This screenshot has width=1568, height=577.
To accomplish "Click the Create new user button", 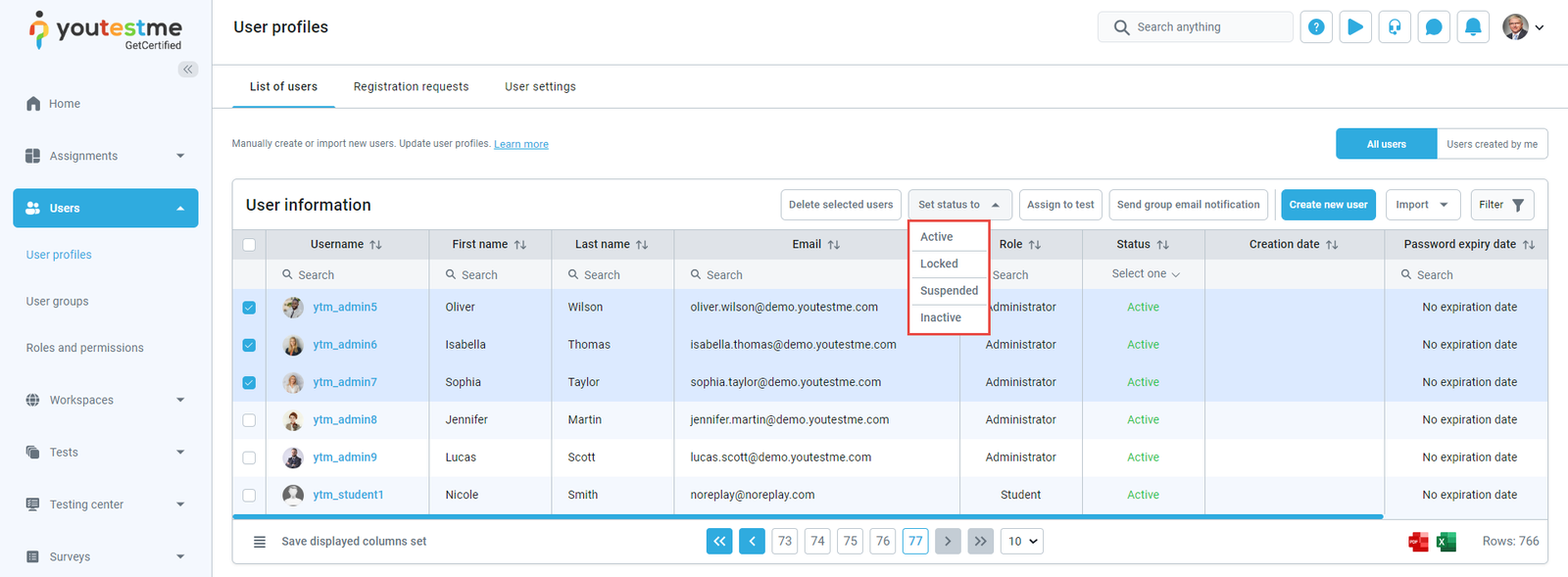I will click(1328, 205).
